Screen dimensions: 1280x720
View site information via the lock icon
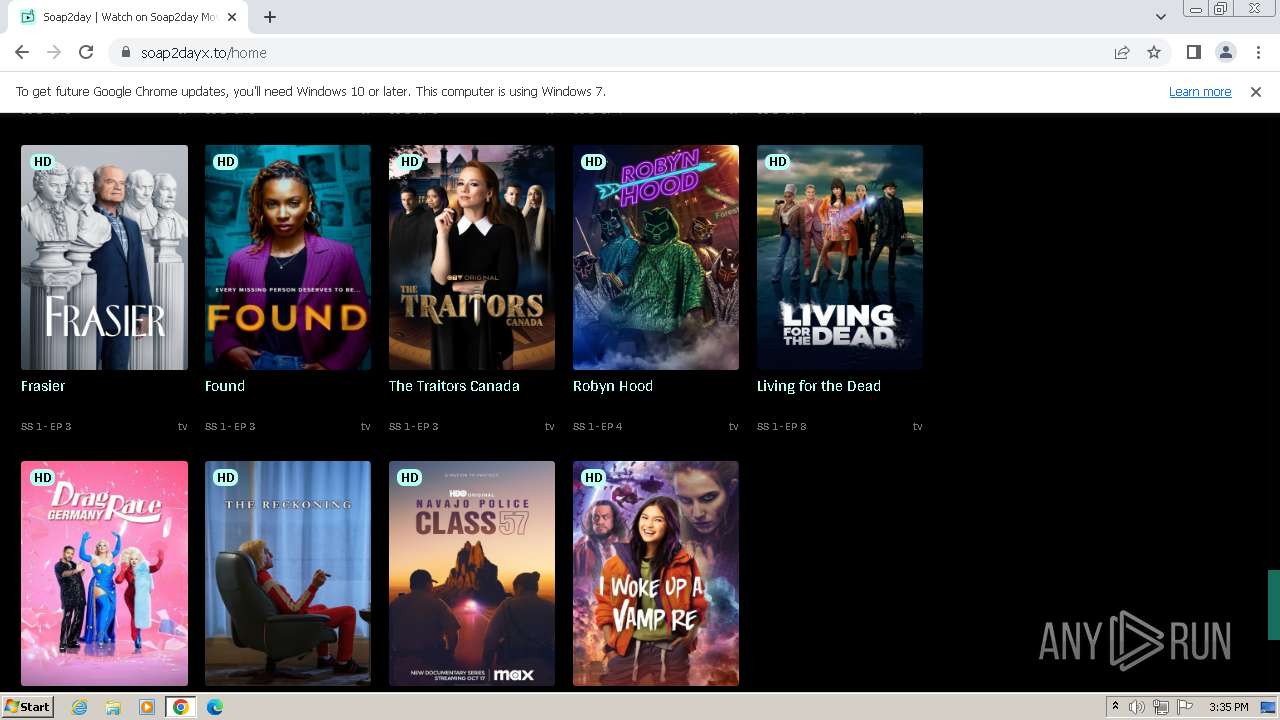pyautogui.click(x=126, y=53)
